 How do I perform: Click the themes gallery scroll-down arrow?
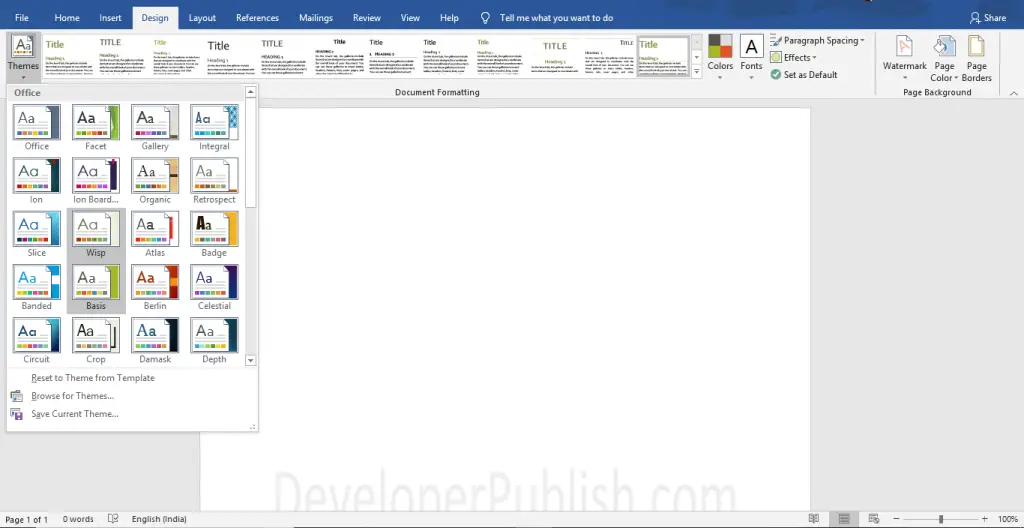(x=251, y=360)
